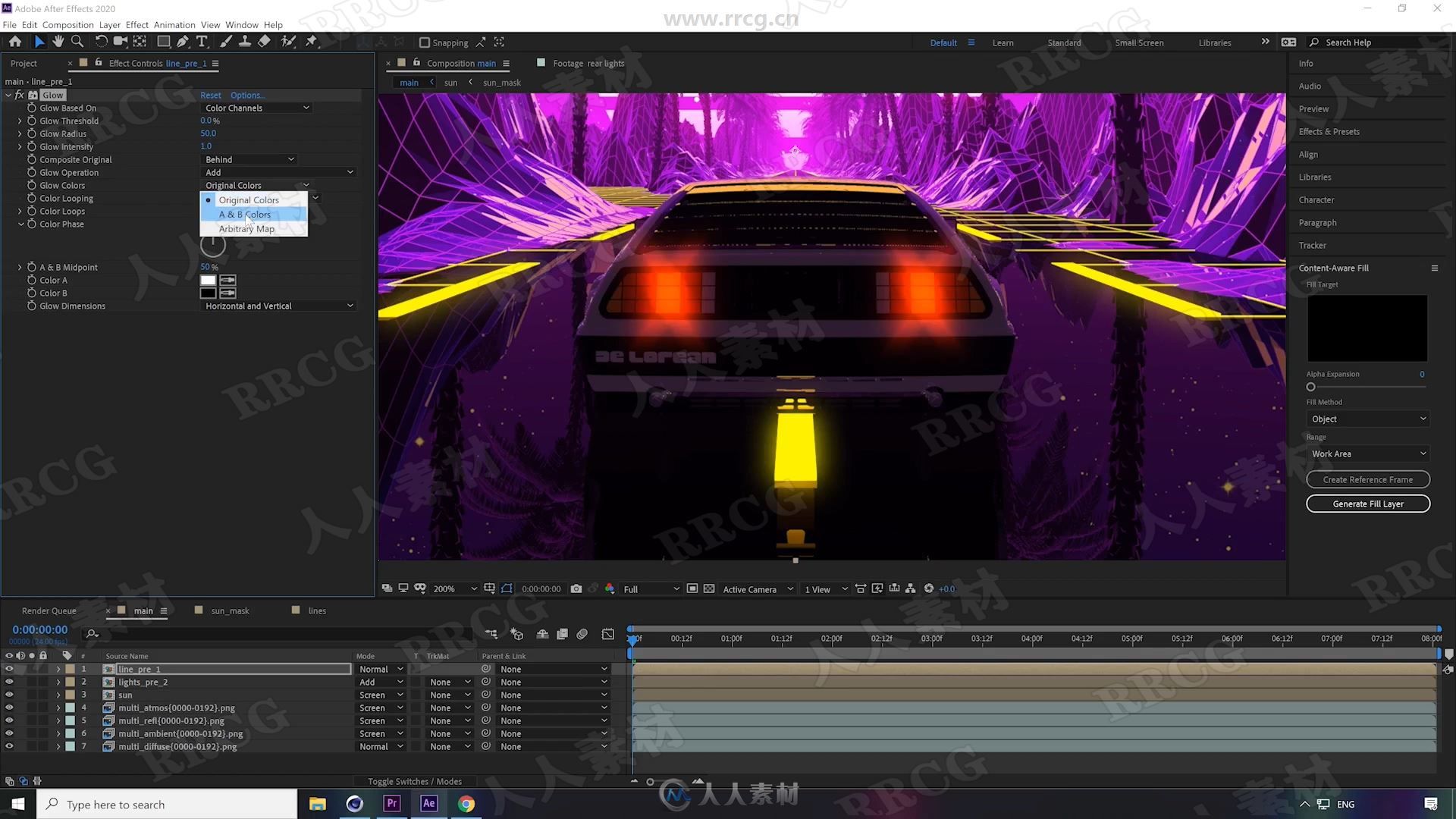Viewport: 1456px width, 819px height.
Task: Take a snapshot with the camera icon
Action: (576, 589)
